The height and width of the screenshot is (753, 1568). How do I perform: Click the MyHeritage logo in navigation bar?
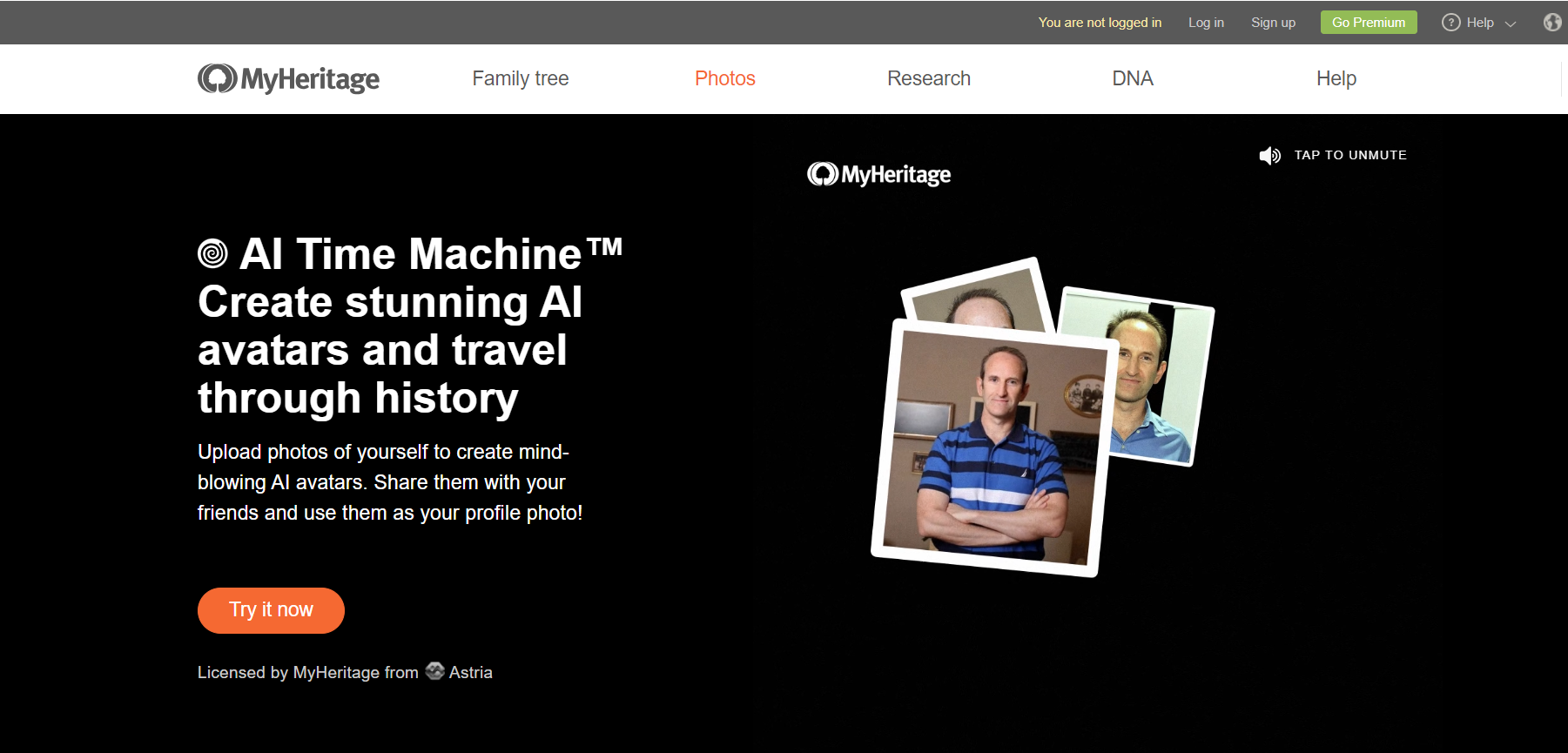pyautogui.click(x=288, y=78)
